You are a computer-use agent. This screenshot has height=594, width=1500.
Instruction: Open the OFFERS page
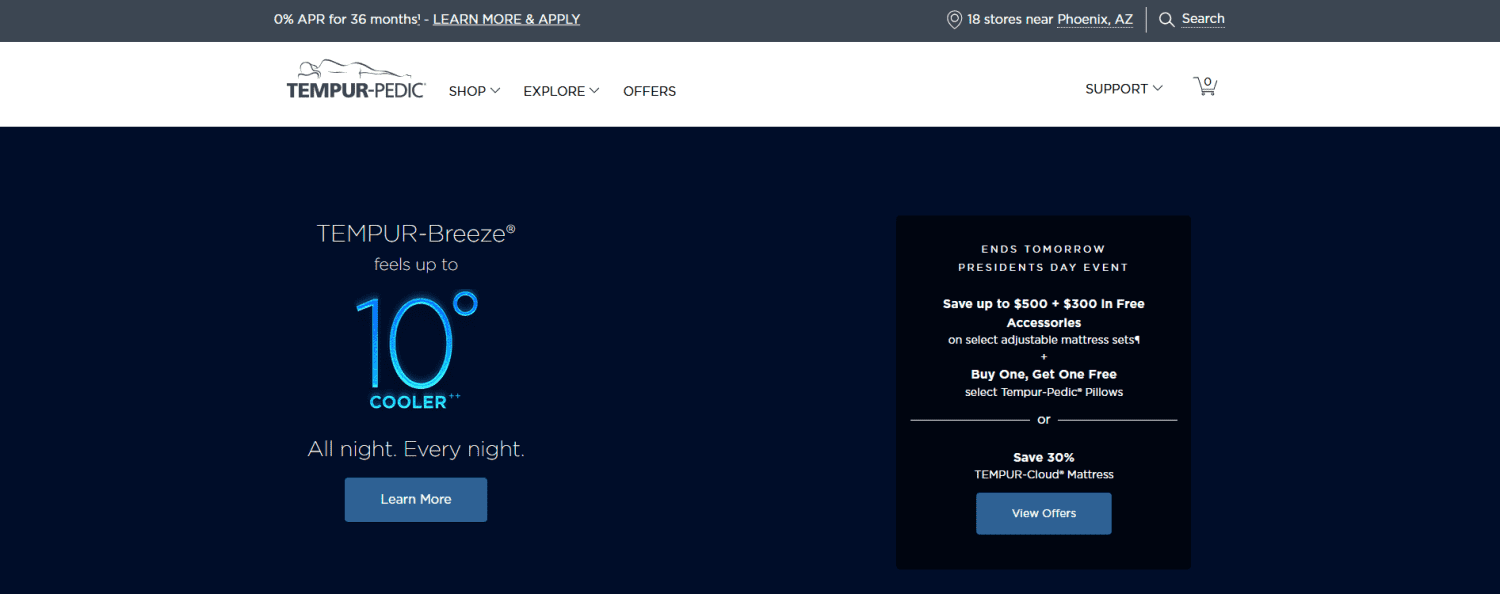coord(649,91)
